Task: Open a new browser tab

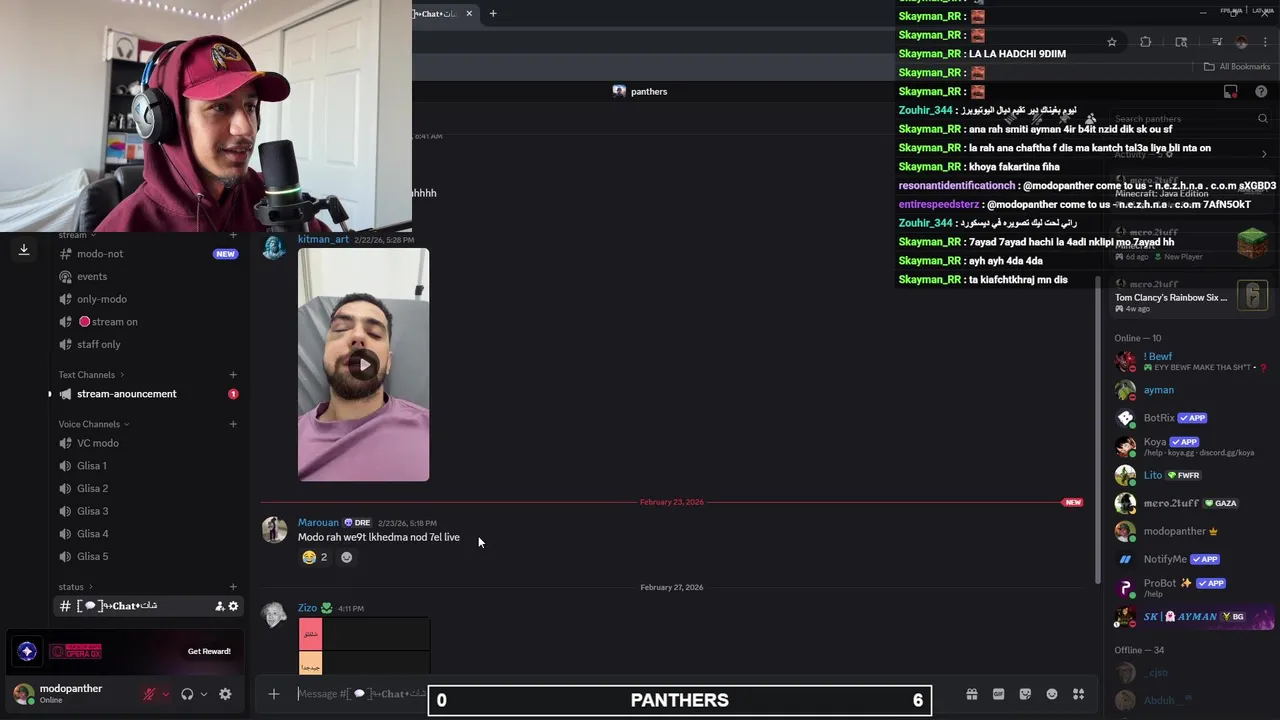Action: pyautogui.click(x=493, y=13)
